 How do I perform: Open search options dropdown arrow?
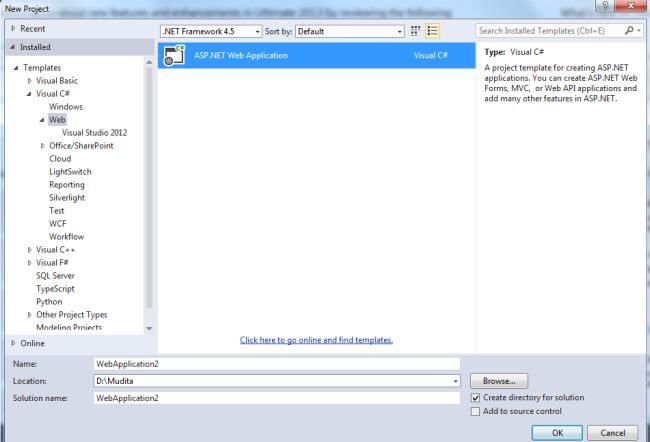tap(639, 31)
